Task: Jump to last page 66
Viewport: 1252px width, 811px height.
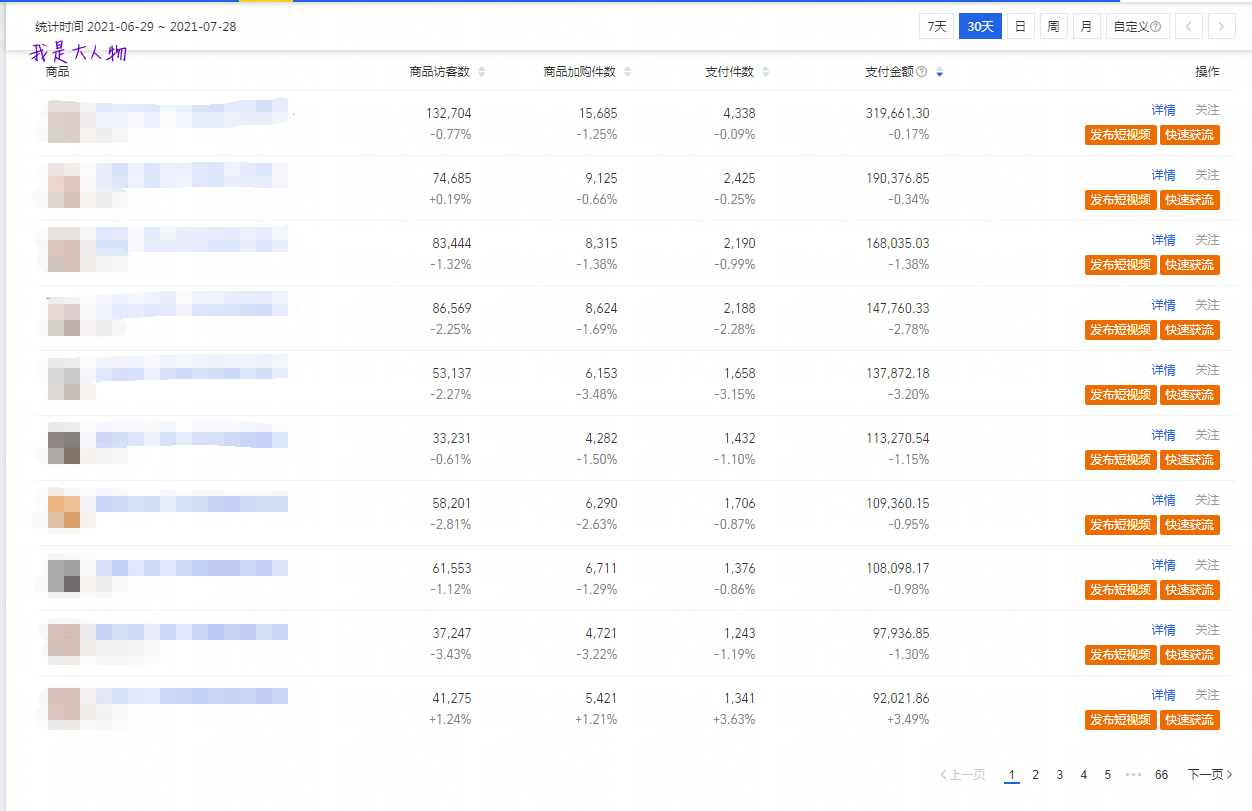Action: point(1161,775)
